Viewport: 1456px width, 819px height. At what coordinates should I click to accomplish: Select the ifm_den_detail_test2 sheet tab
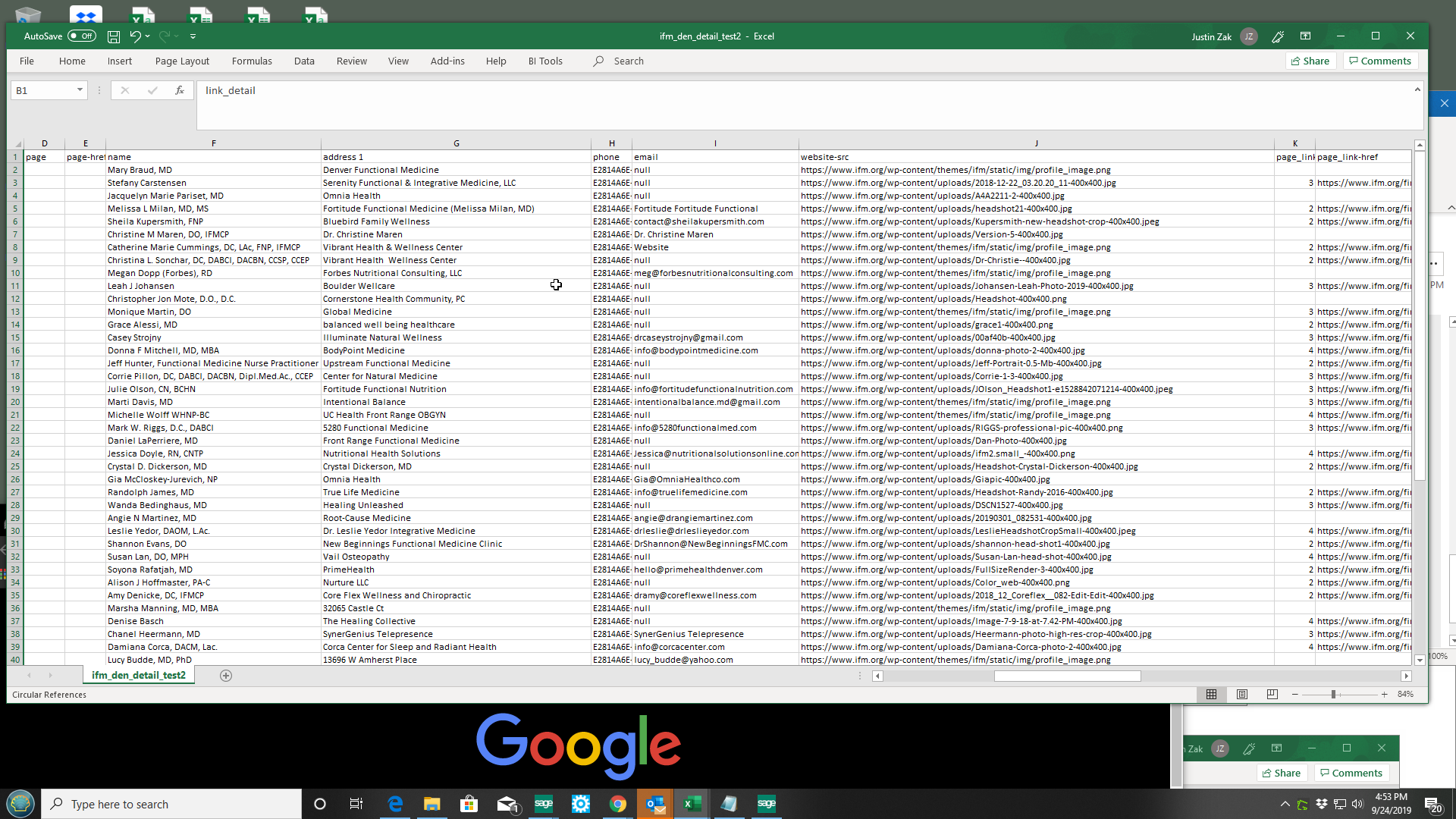138,676
